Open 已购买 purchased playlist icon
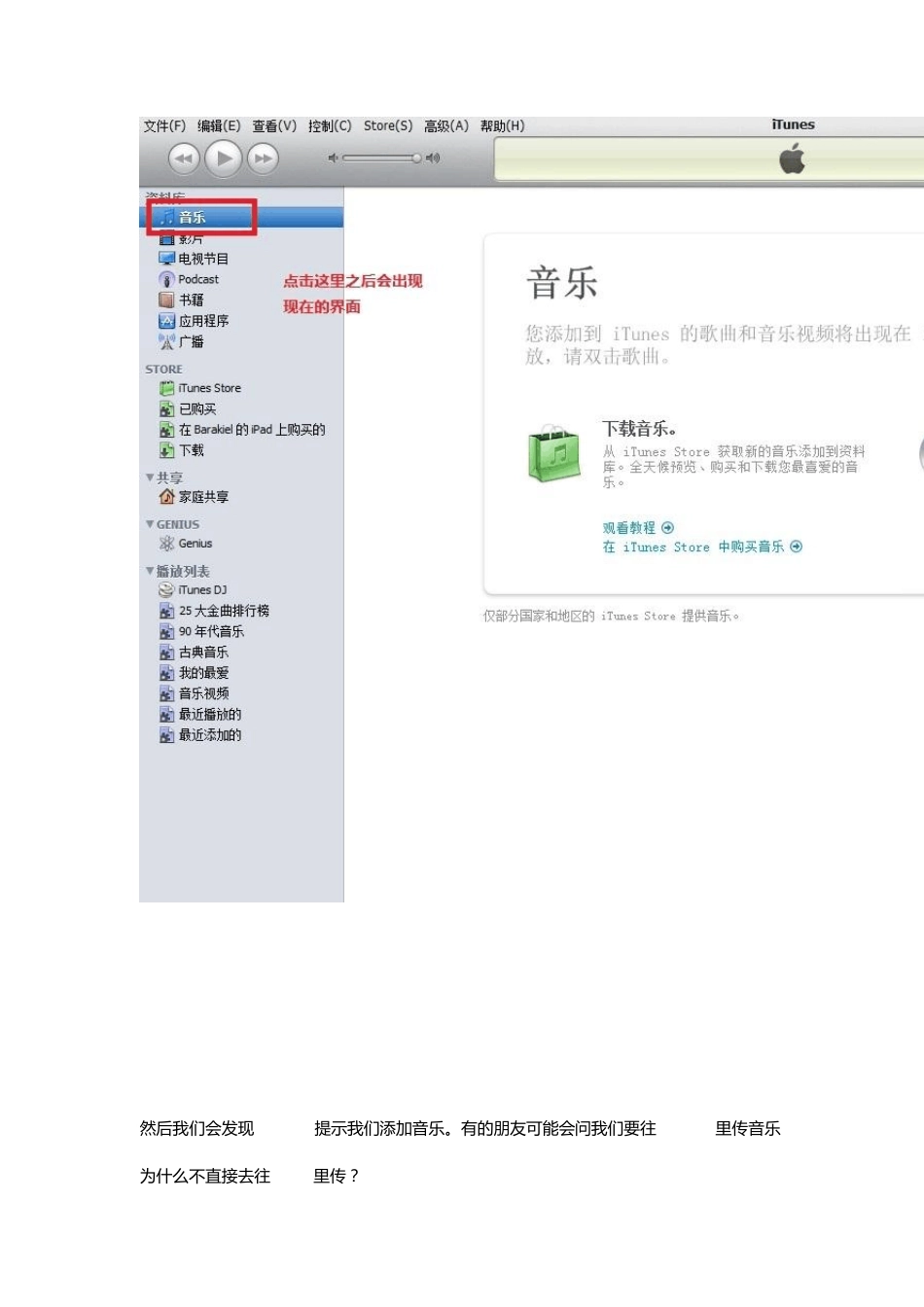Viewport: 924px width, 1307px height. click(166, 409)
